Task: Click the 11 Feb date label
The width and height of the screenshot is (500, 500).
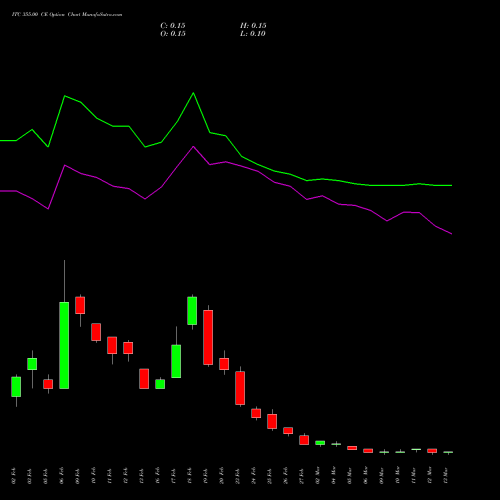Action: pyautogui.click(x=110, y=476)
